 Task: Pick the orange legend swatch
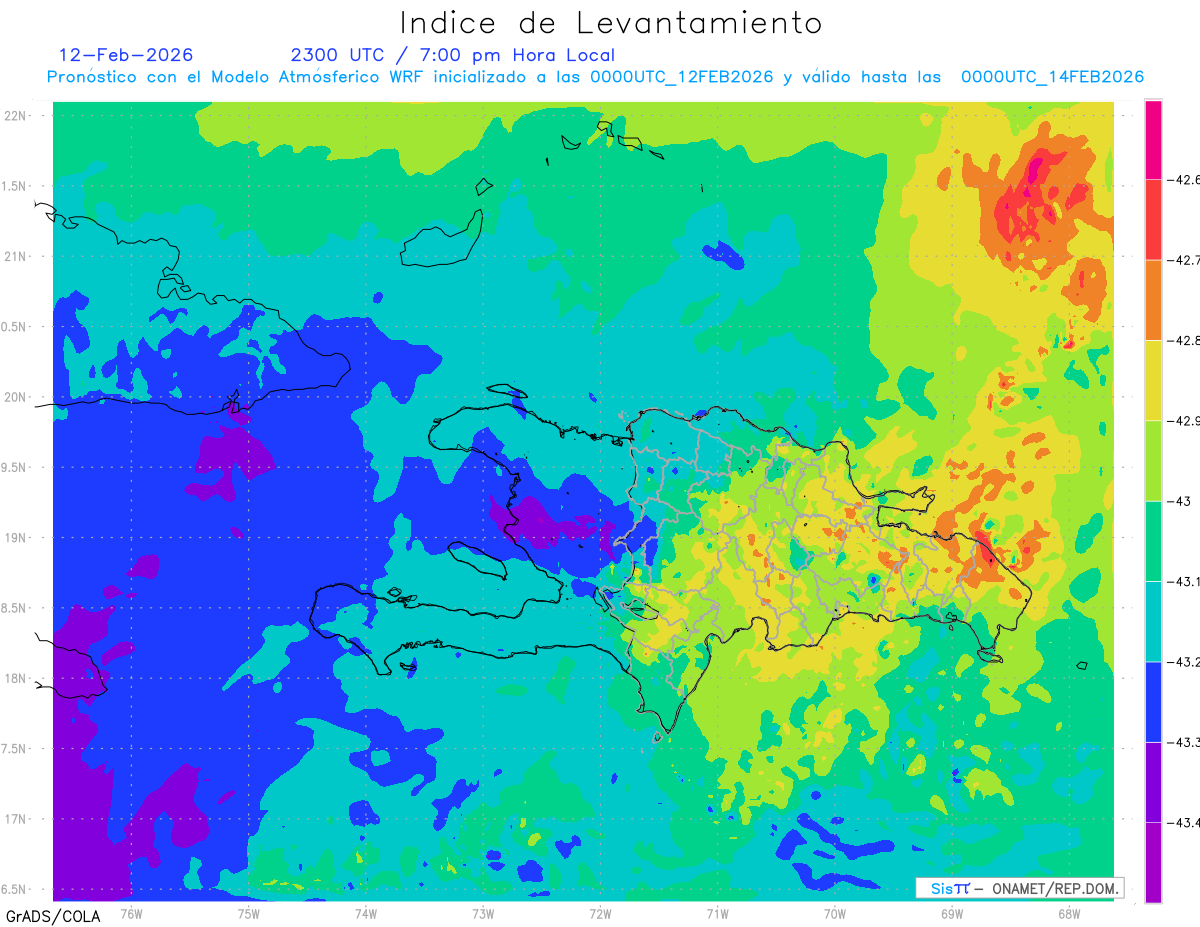pyautogui.click(x=1153, y=300)
